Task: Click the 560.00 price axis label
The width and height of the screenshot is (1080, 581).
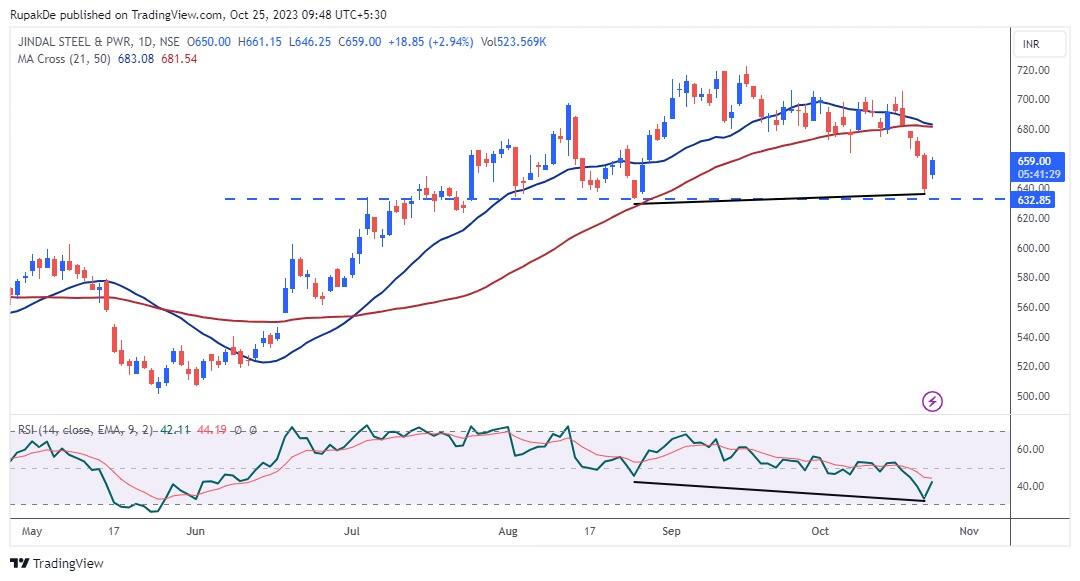Action: [x=1033, y=307]
